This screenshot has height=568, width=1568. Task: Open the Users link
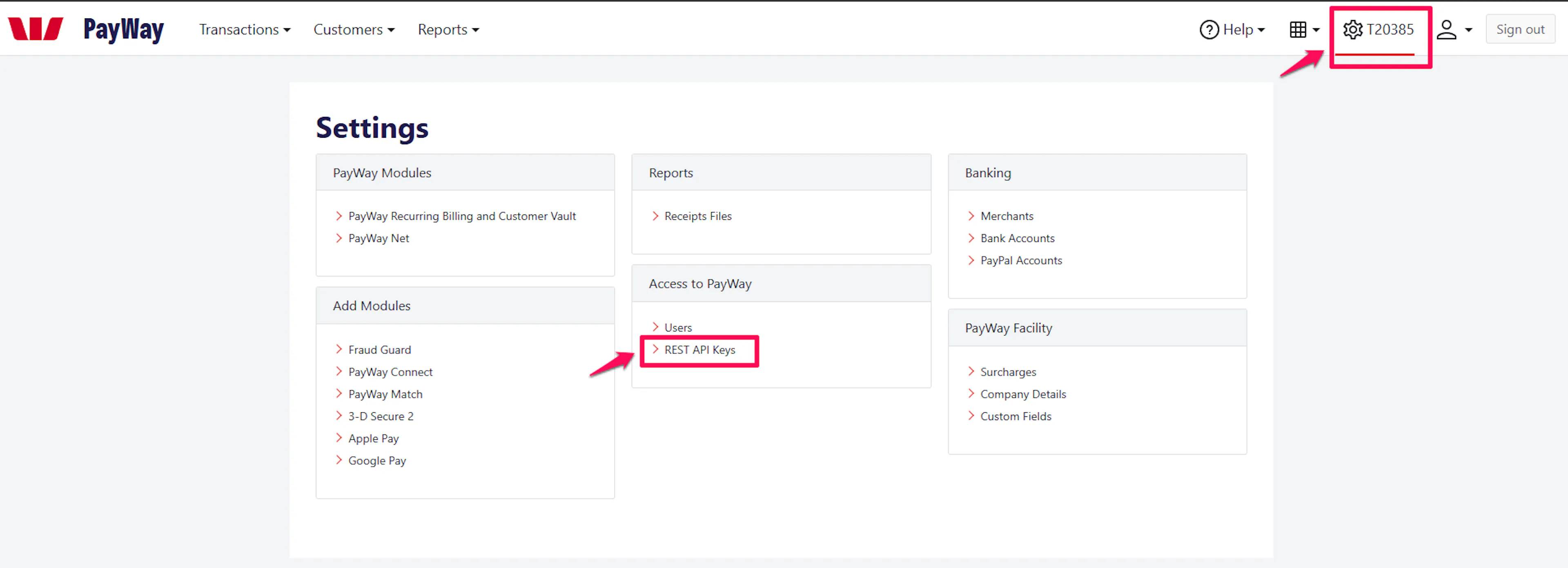coord(677,327)
